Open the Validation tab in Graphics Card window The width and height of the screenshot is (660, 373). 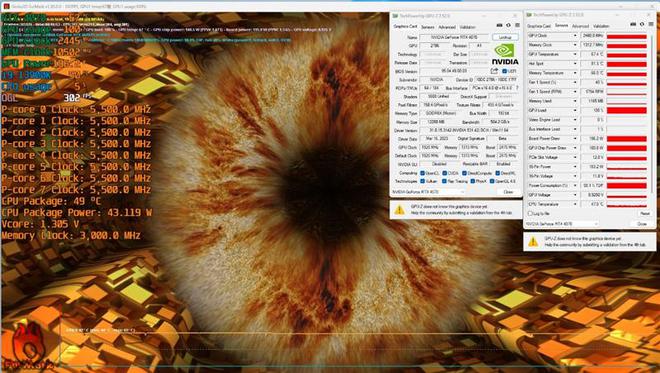(x=467, y=27)
